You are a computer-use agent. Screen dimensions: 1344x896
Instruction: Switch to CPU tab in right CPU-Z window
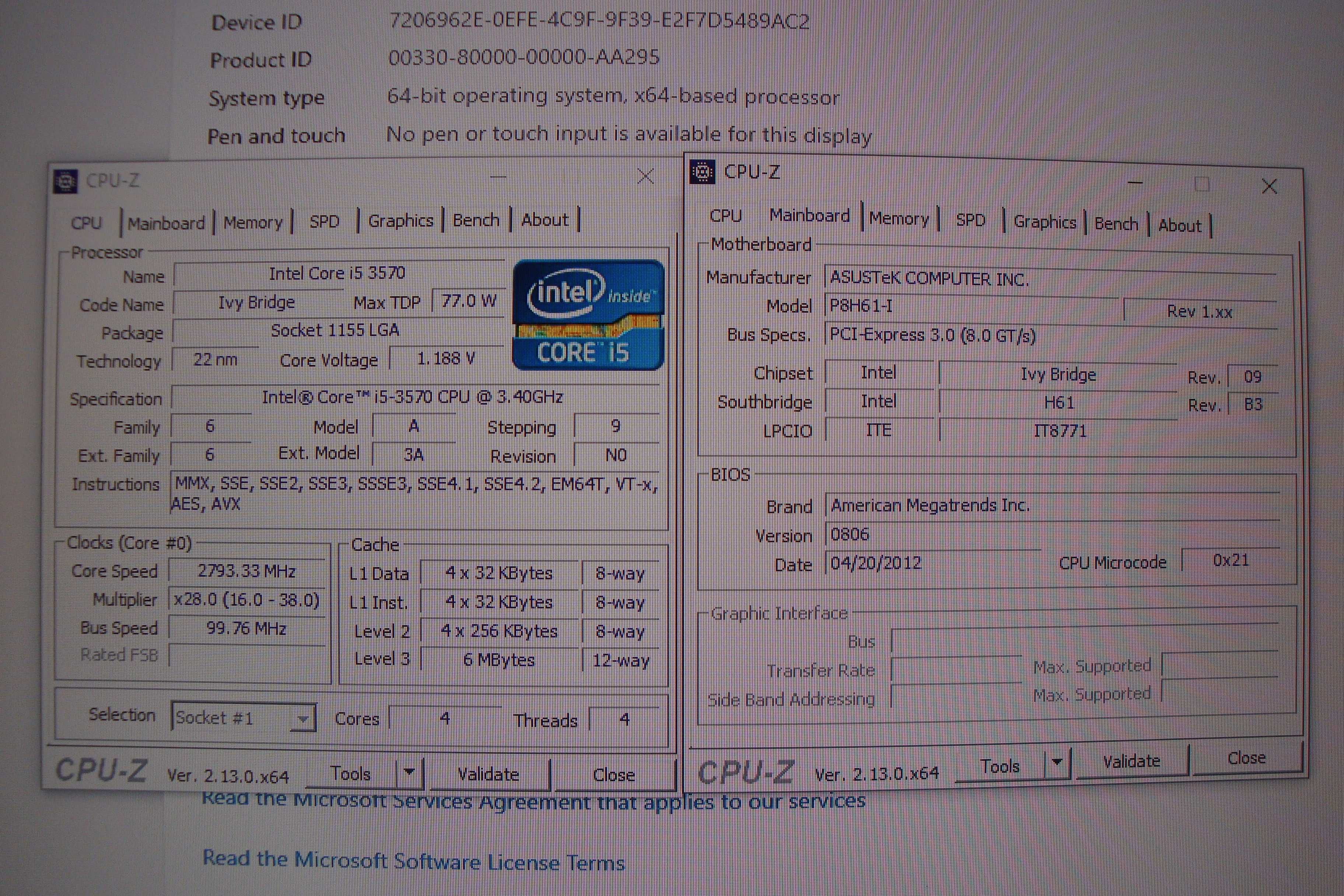pyautogui.click(x=726, y=216)
